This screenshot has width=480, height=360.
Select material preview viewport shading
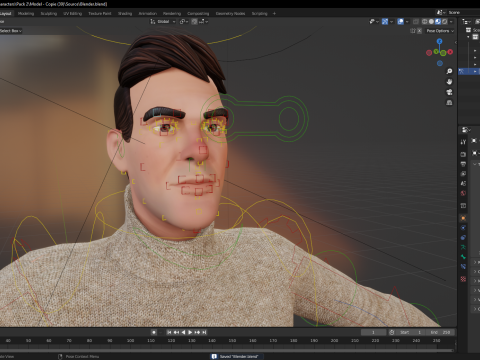click(x=438, y=22)
